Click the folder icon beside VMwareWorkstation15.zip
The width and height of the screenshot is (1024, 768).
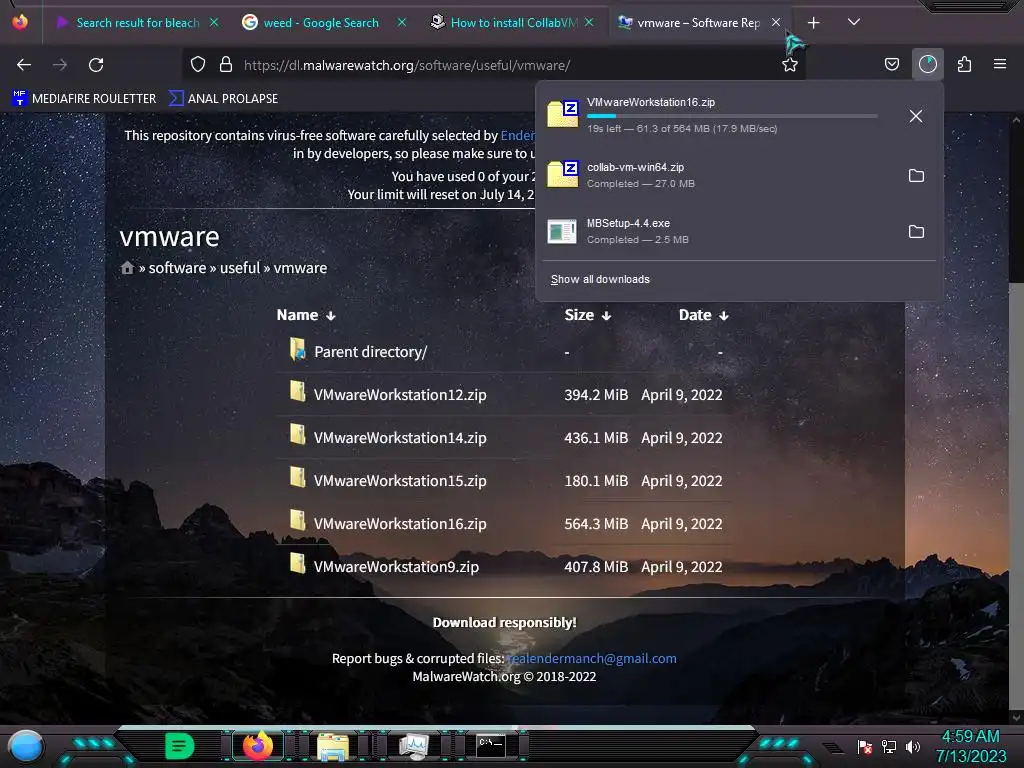[297, 477]
